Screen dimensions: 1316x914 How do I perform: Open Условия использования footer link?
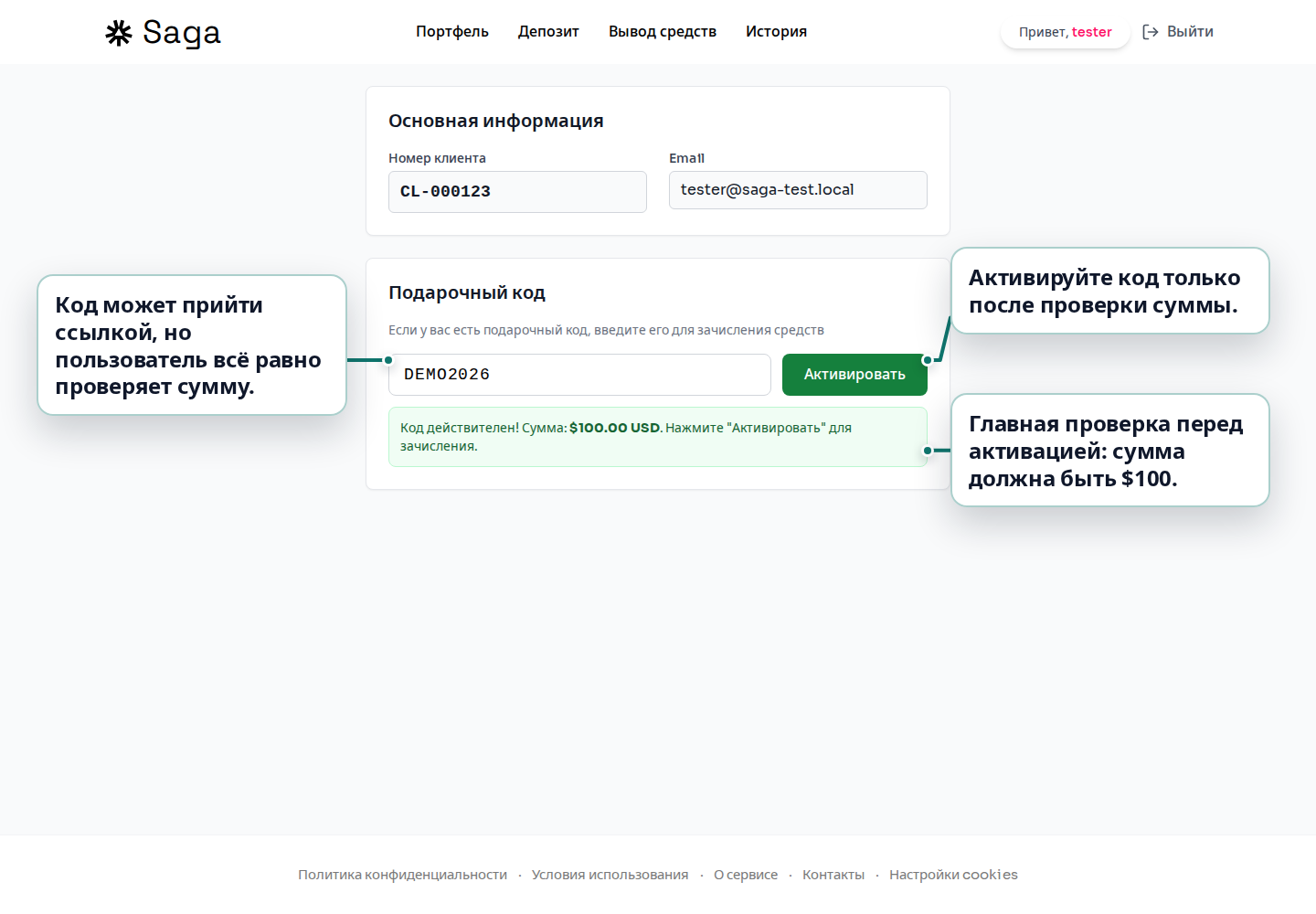pyautogui.click(x=610, y=875)
